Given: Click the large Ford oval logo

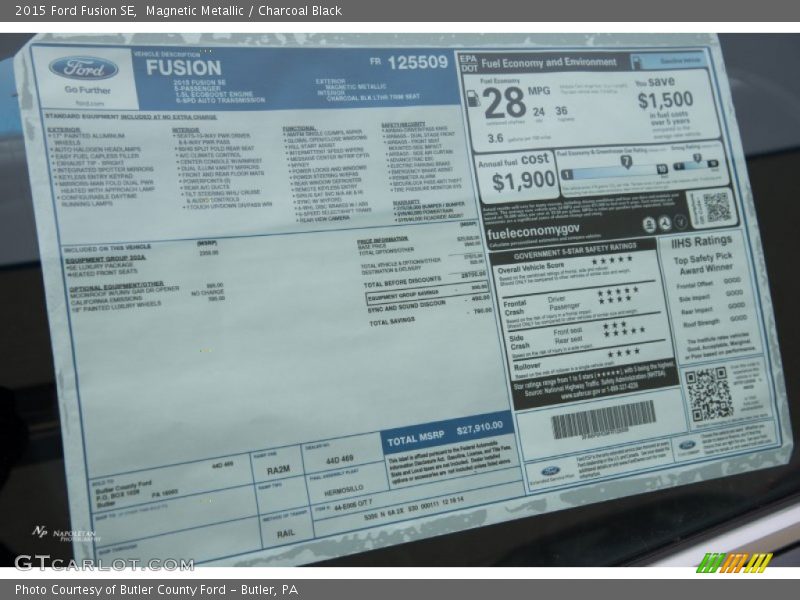Looking at the screenshot, I should click(84, 68).
